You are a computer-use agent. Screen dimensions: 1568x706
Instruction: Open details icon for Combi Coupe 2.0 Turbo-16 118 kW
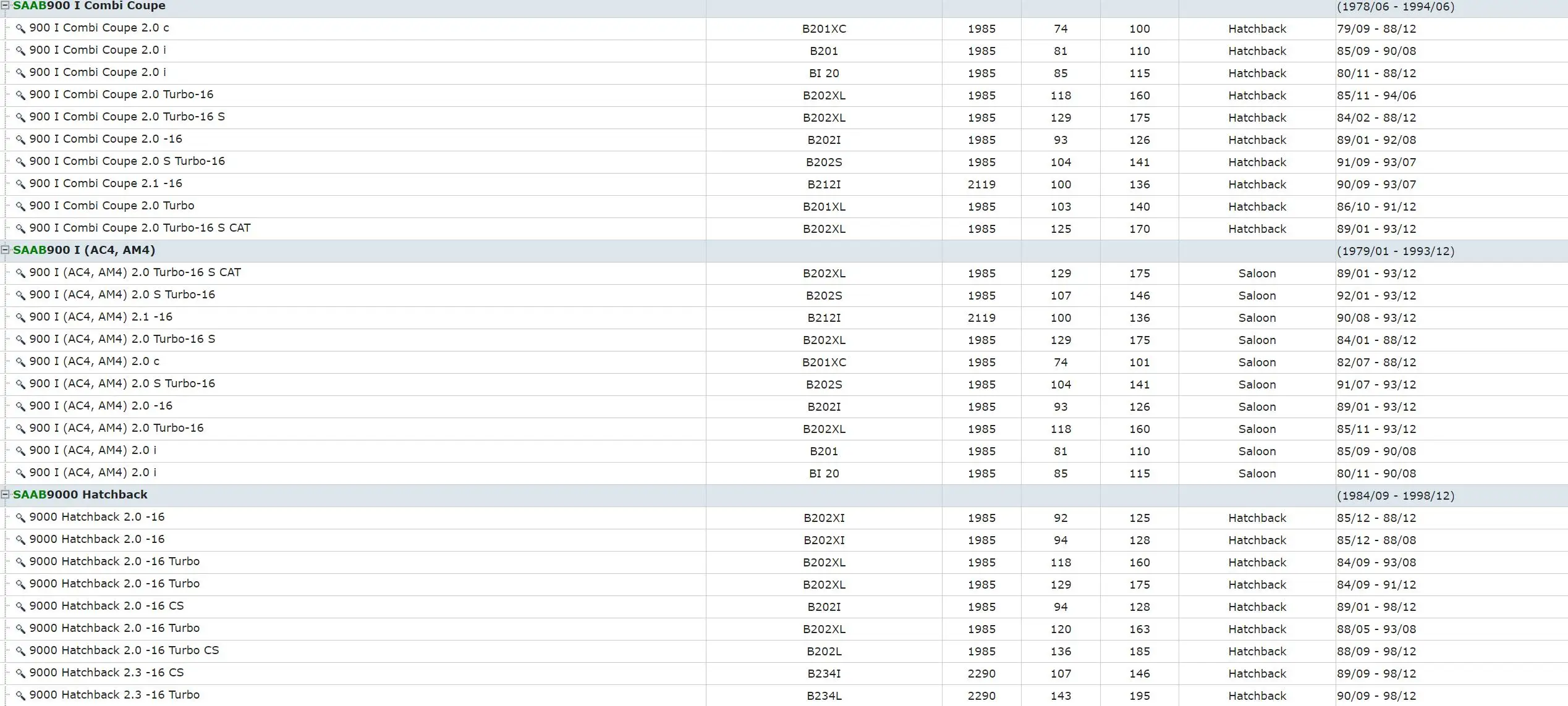pos(20,96)
